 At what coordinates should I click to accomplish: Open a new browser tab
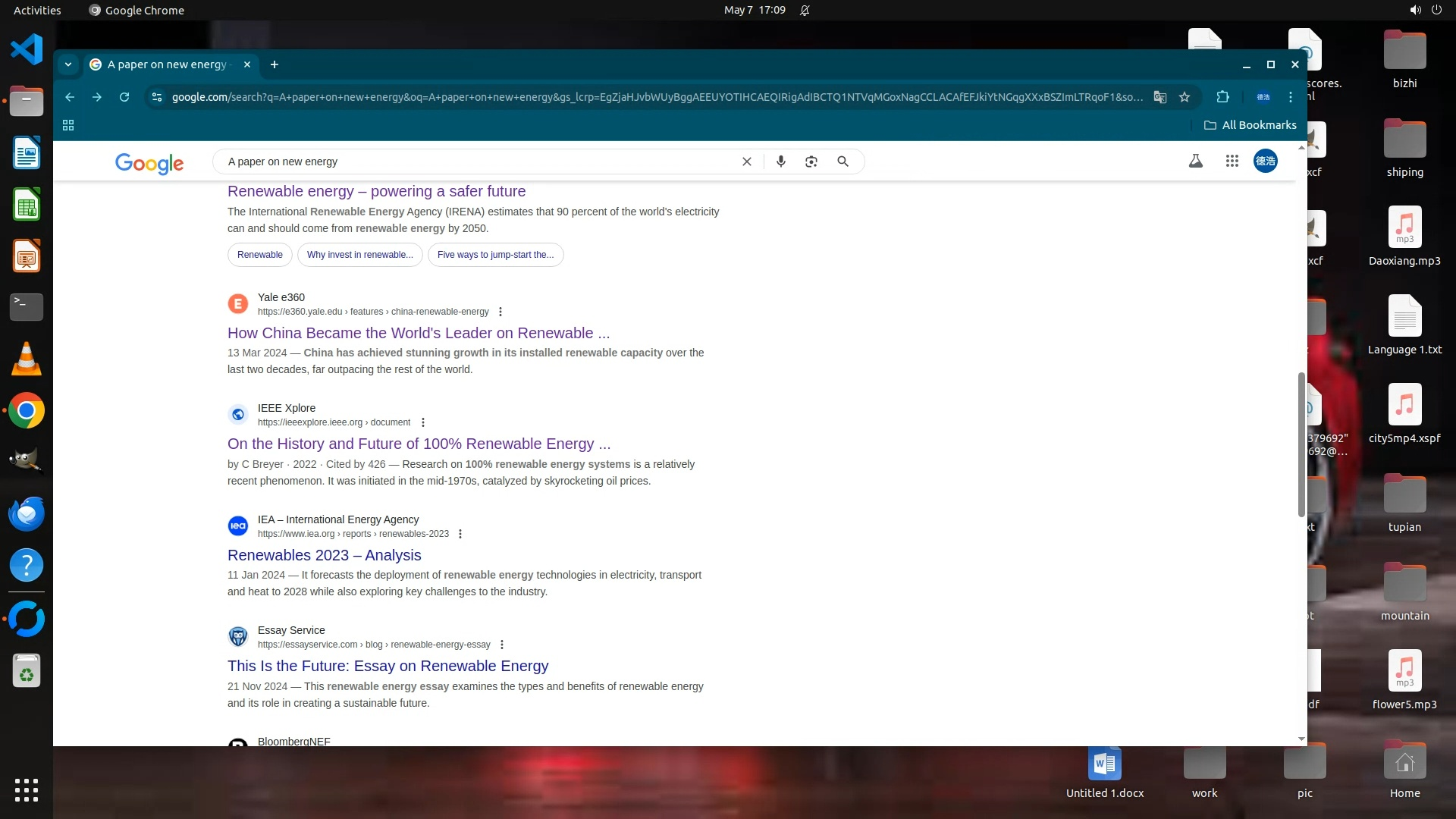275,64
